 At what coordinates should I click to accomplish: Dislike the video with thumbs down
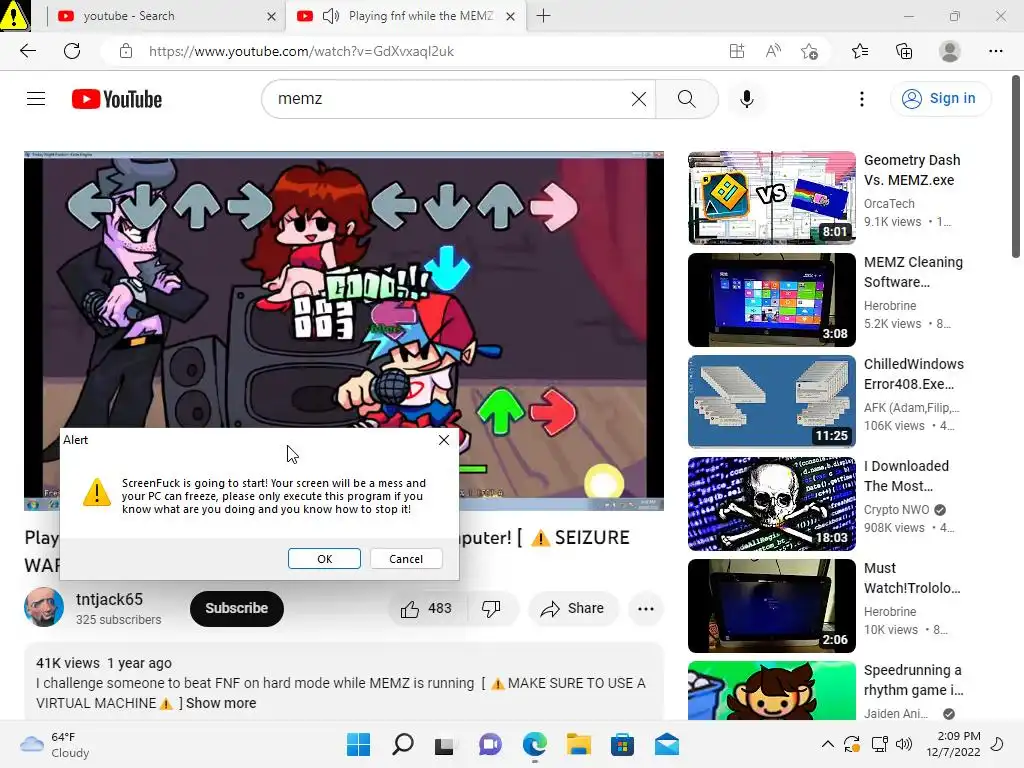pyautogui.click(x=492, y=609)
